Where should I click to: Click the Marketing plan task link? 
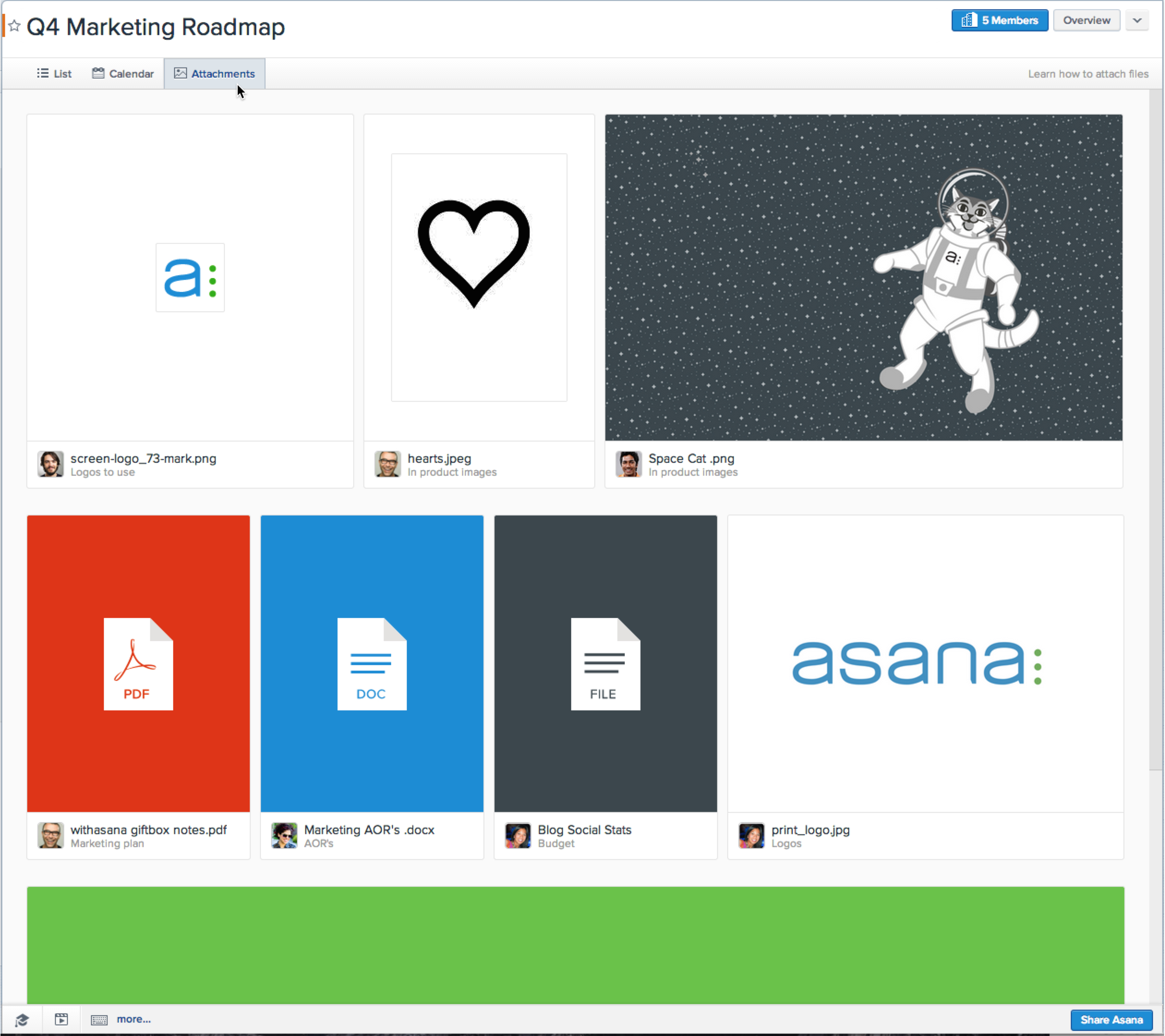(107, 843)
